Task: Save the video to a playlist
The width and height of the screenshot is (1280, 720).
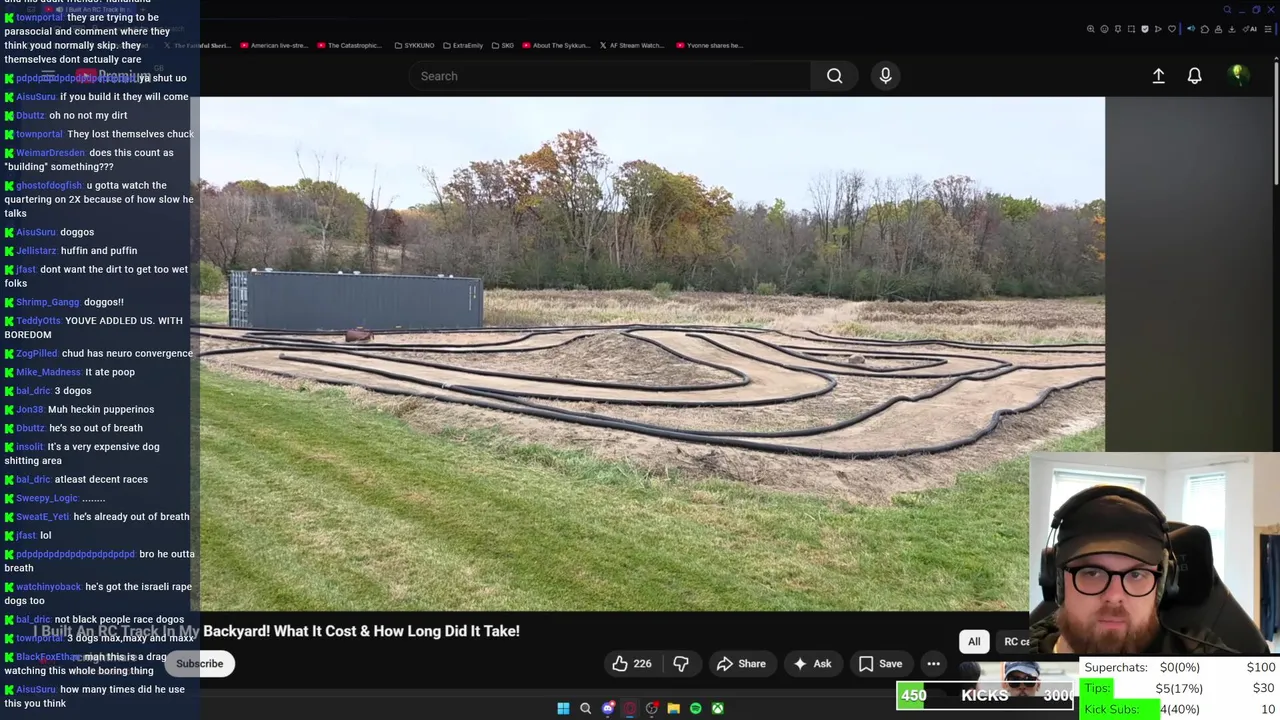Action: 880,663
